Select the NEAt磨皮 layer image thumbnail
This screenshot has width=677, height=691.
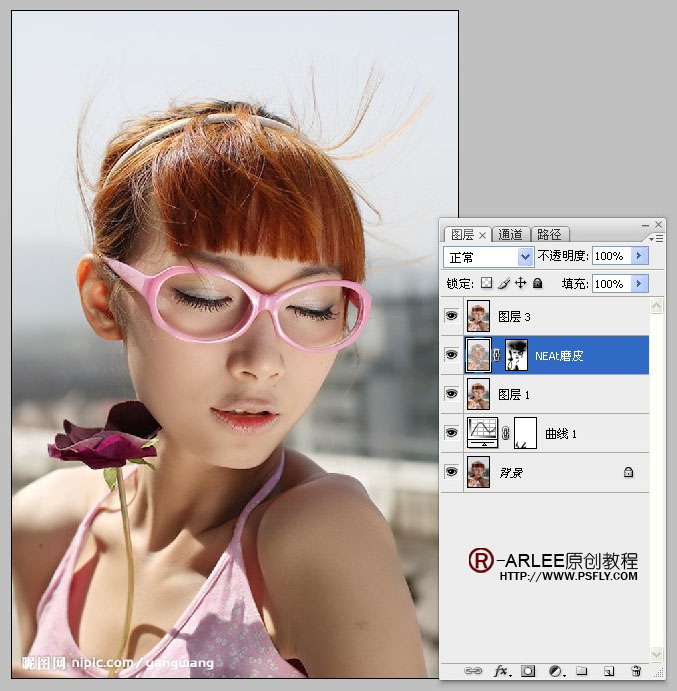pos(478,355)
